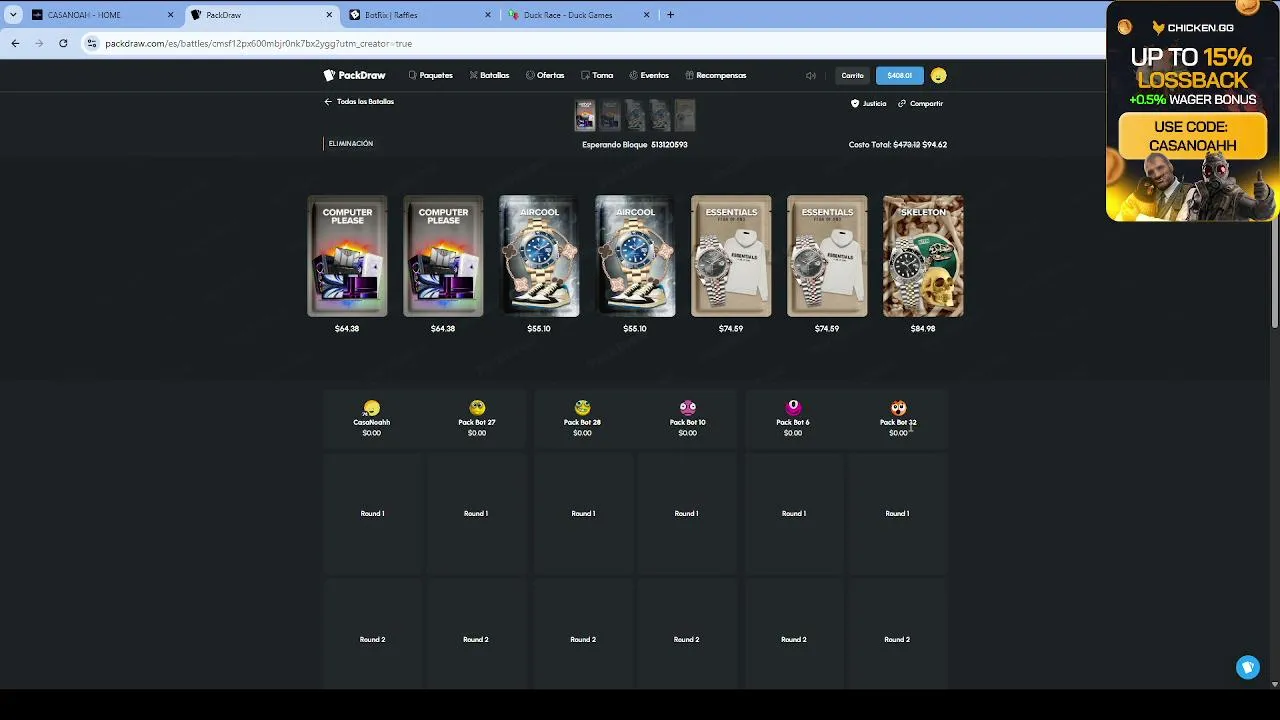The height and width of the screenshot is (720, 1280).
Task: Close the Duck Race tab
Action: coord(646,15)
